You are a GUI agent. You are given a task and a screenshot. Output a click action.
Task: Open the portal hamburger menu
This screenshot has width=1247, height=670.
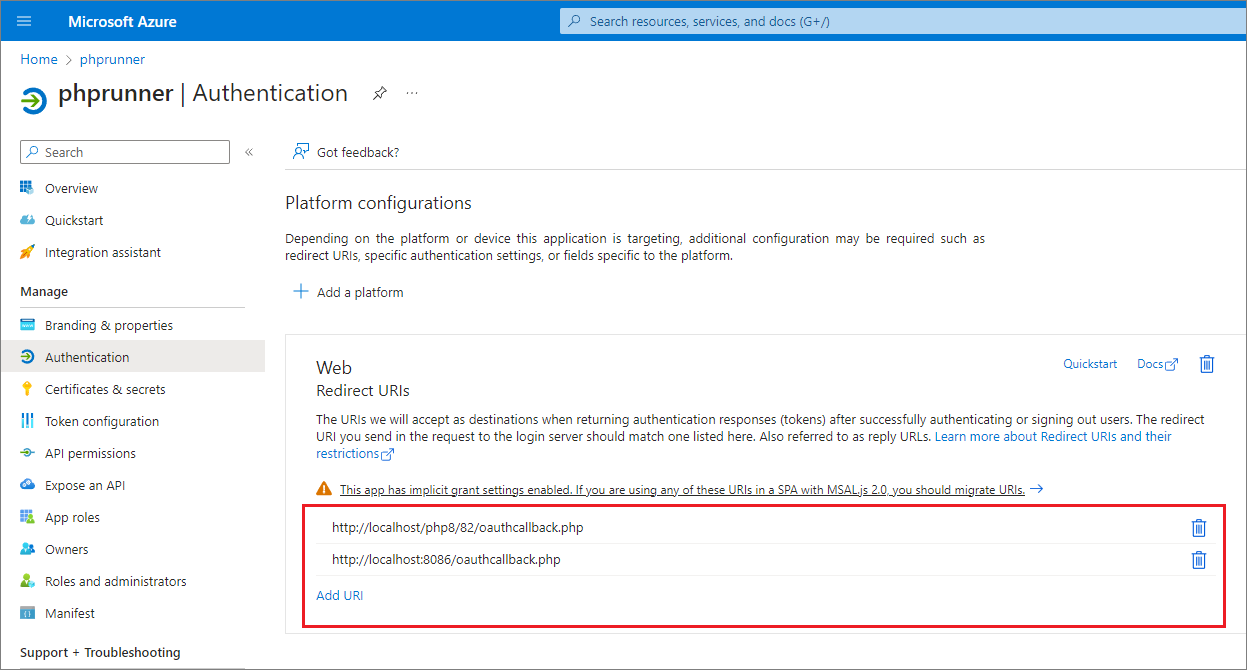tap(24, 20)
